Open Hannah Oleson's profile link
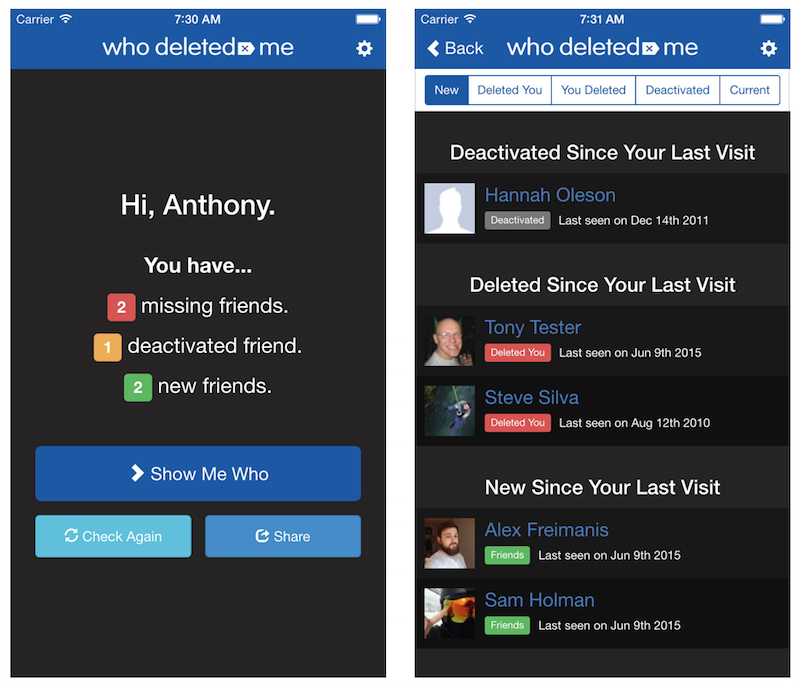This screenshot has height=685, width=800. 550,195
